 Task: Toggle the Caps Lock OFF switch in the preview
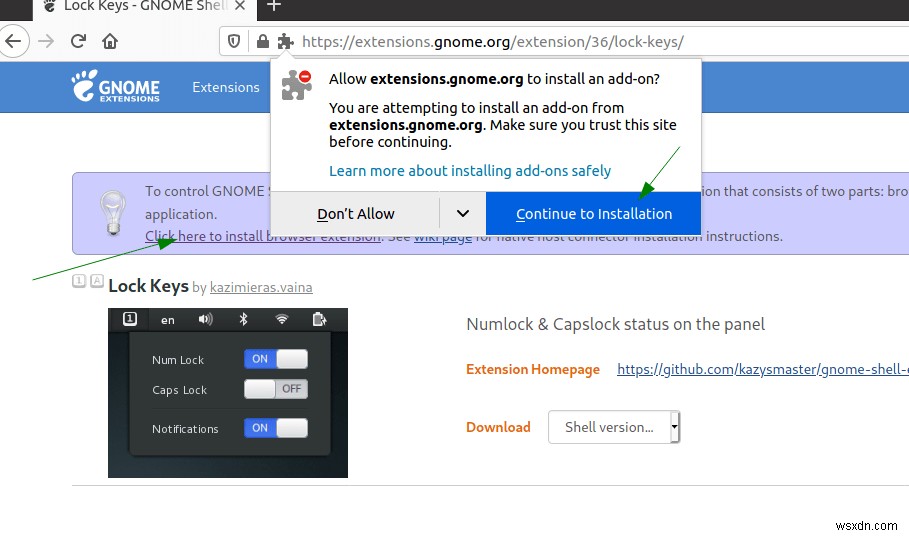pyautogui.click(x=276, y=389)
